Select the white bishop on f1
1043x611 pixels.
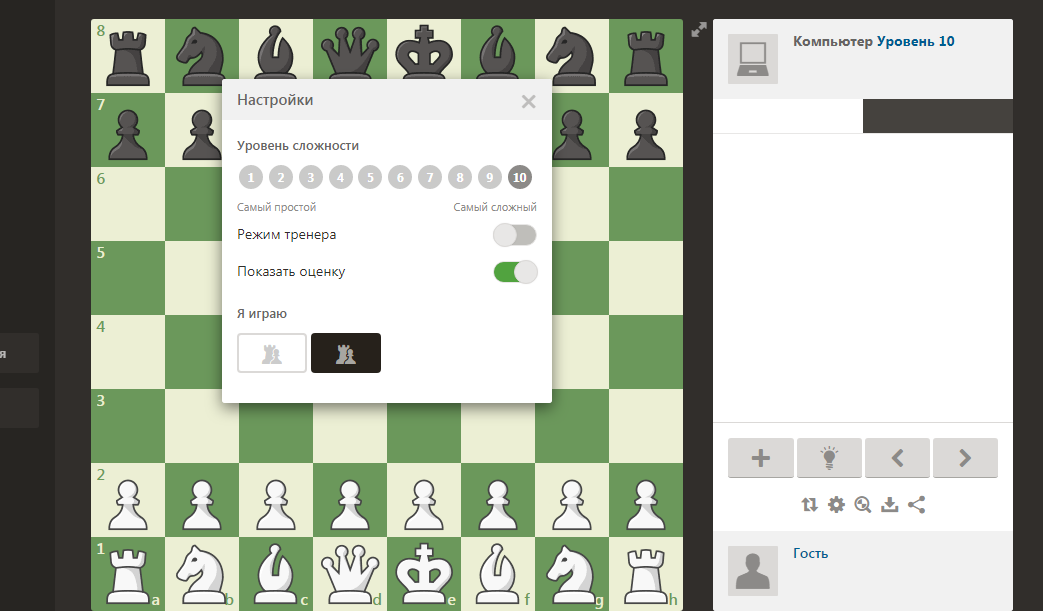coord(498,574)
